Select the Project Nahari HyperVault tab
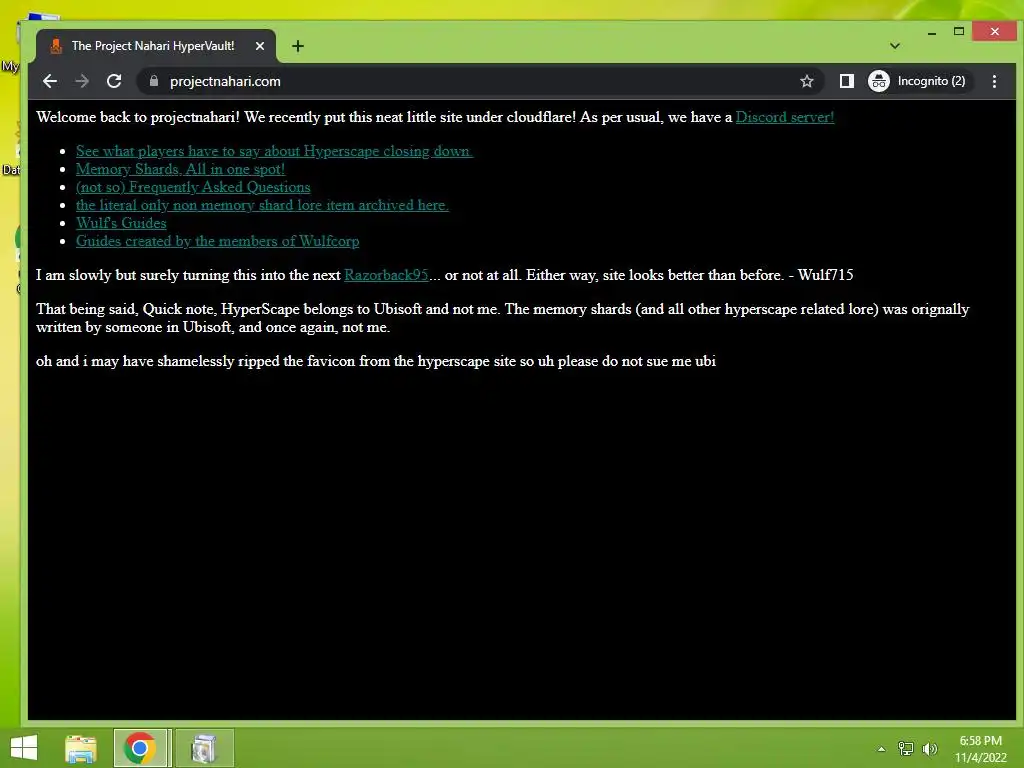The height and width of the screenshot is (768, 1024). tap(156, 46)
